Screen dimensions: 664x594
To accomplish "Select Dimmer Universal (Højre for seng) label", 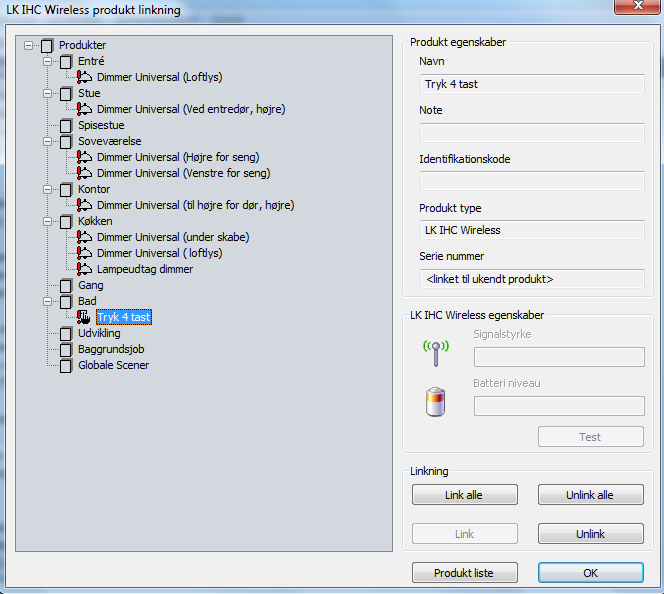I will [178, 157].
